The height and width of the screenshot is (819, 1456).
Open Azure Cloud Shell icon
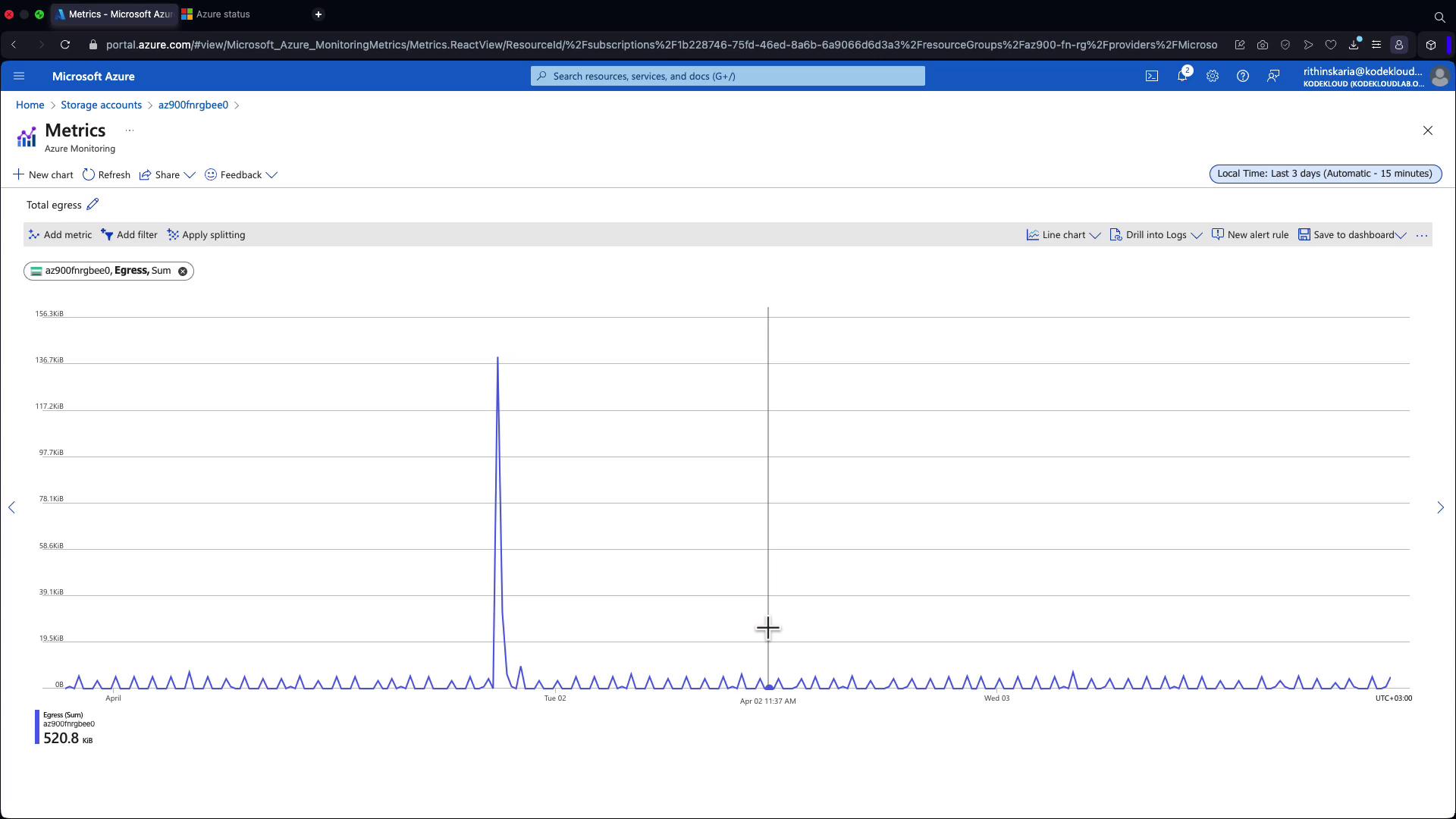[x=1152, y=76]
